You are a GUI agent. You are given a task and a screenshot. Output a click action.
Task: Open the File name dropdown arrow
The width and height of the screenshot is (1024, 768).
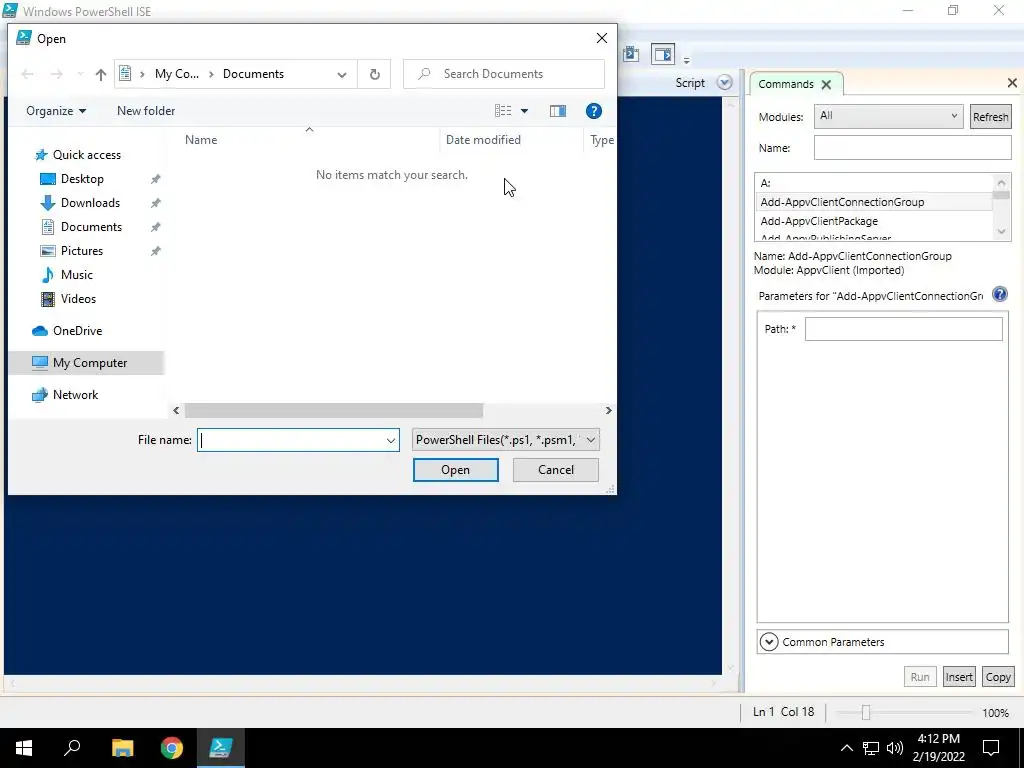(391, 440)
